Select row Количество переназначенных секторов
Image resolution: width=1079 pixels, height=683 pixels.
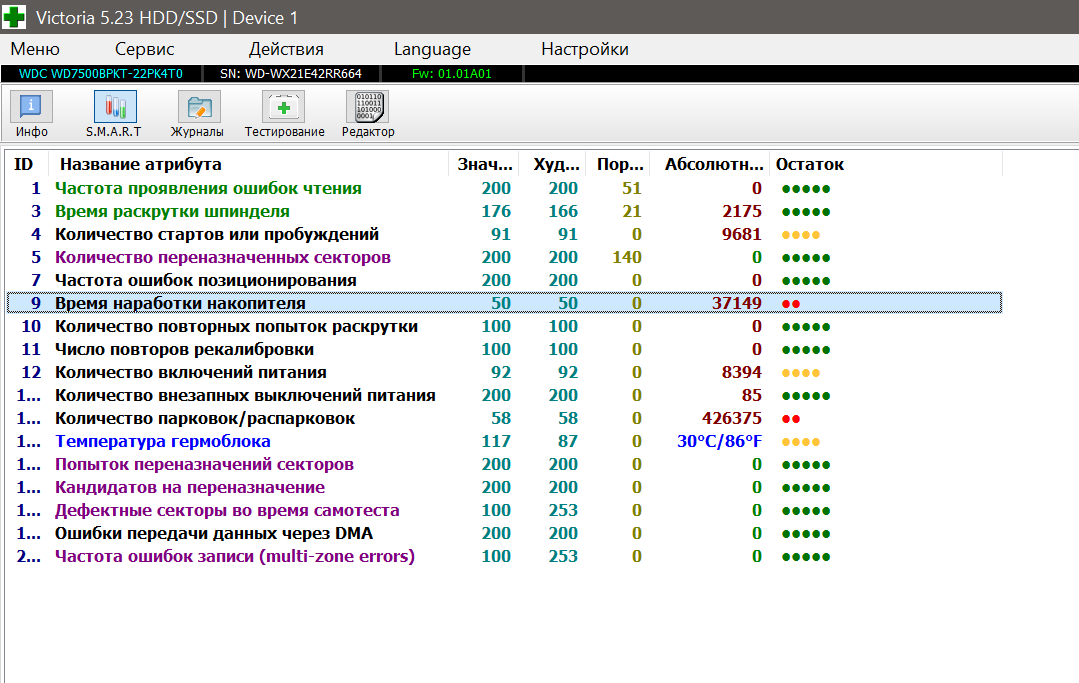[504, 257]
